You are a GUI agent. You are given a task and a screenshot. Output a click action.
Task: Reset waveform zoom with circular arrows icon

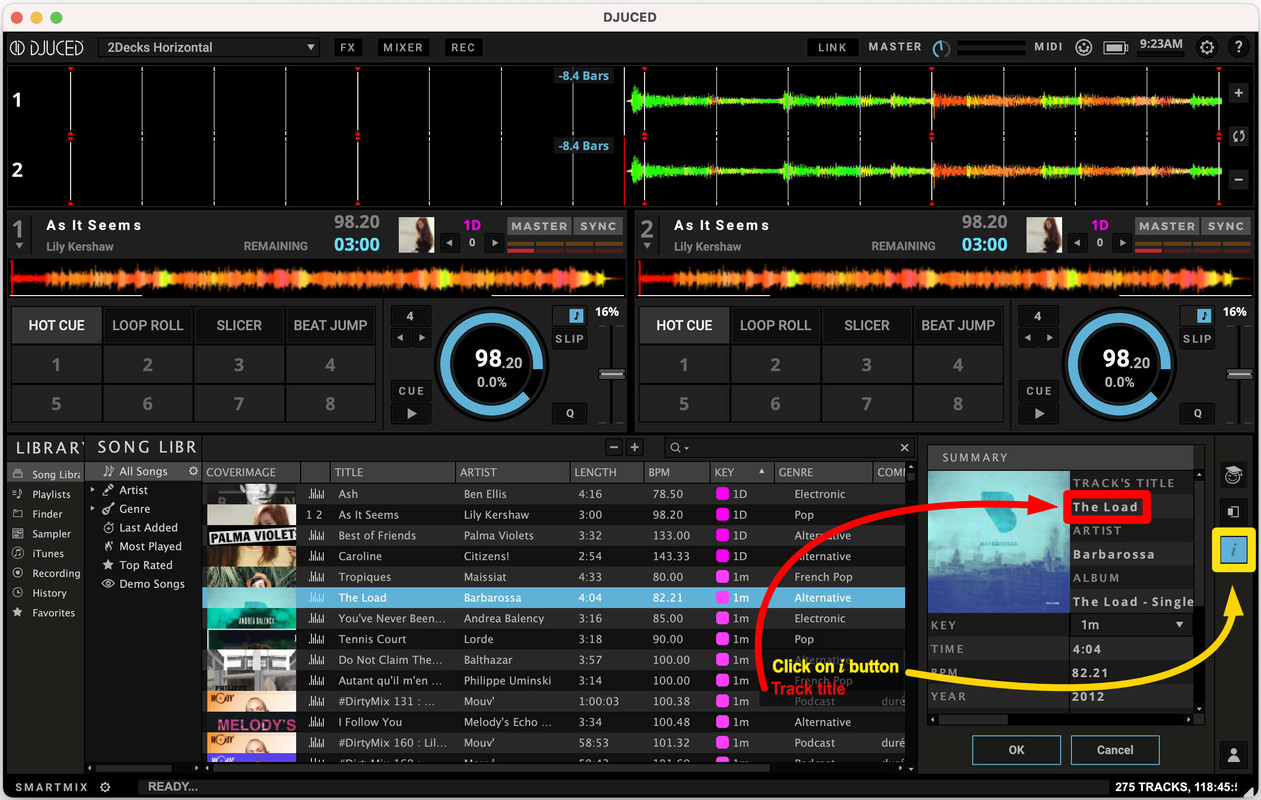[1238, 136]
